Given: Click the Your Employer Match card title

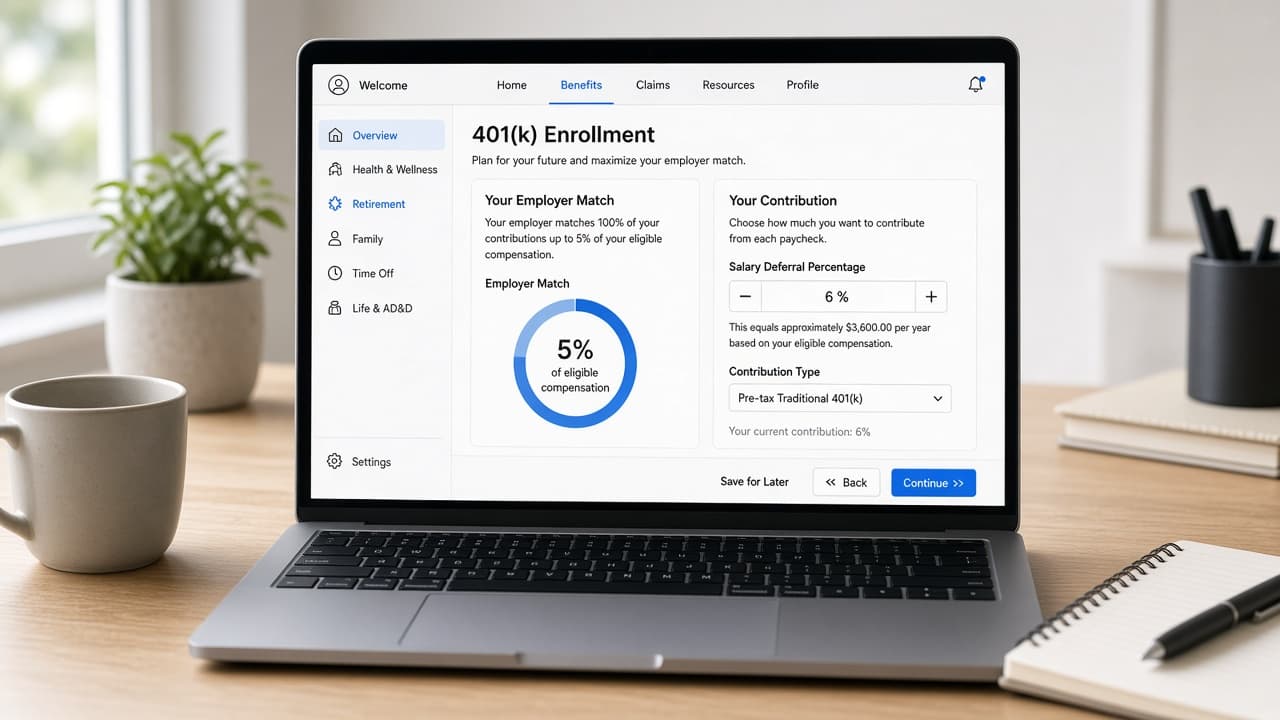Looking at the screenshot, I should (549, 200).
